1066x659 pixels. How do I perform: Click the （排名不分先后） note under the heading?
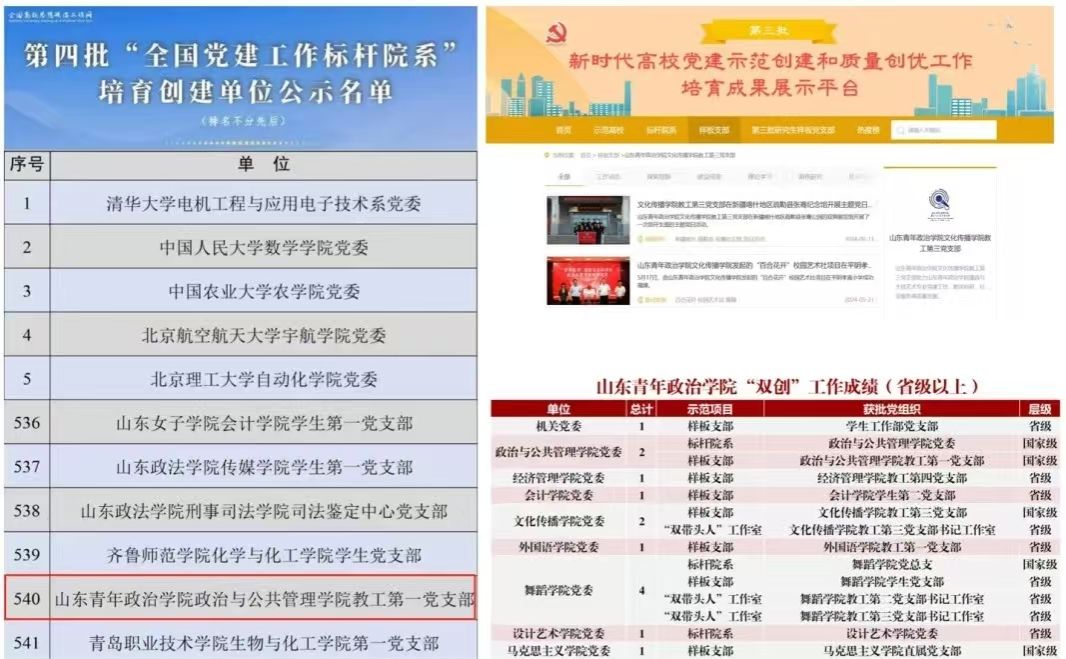click(243, 121)
